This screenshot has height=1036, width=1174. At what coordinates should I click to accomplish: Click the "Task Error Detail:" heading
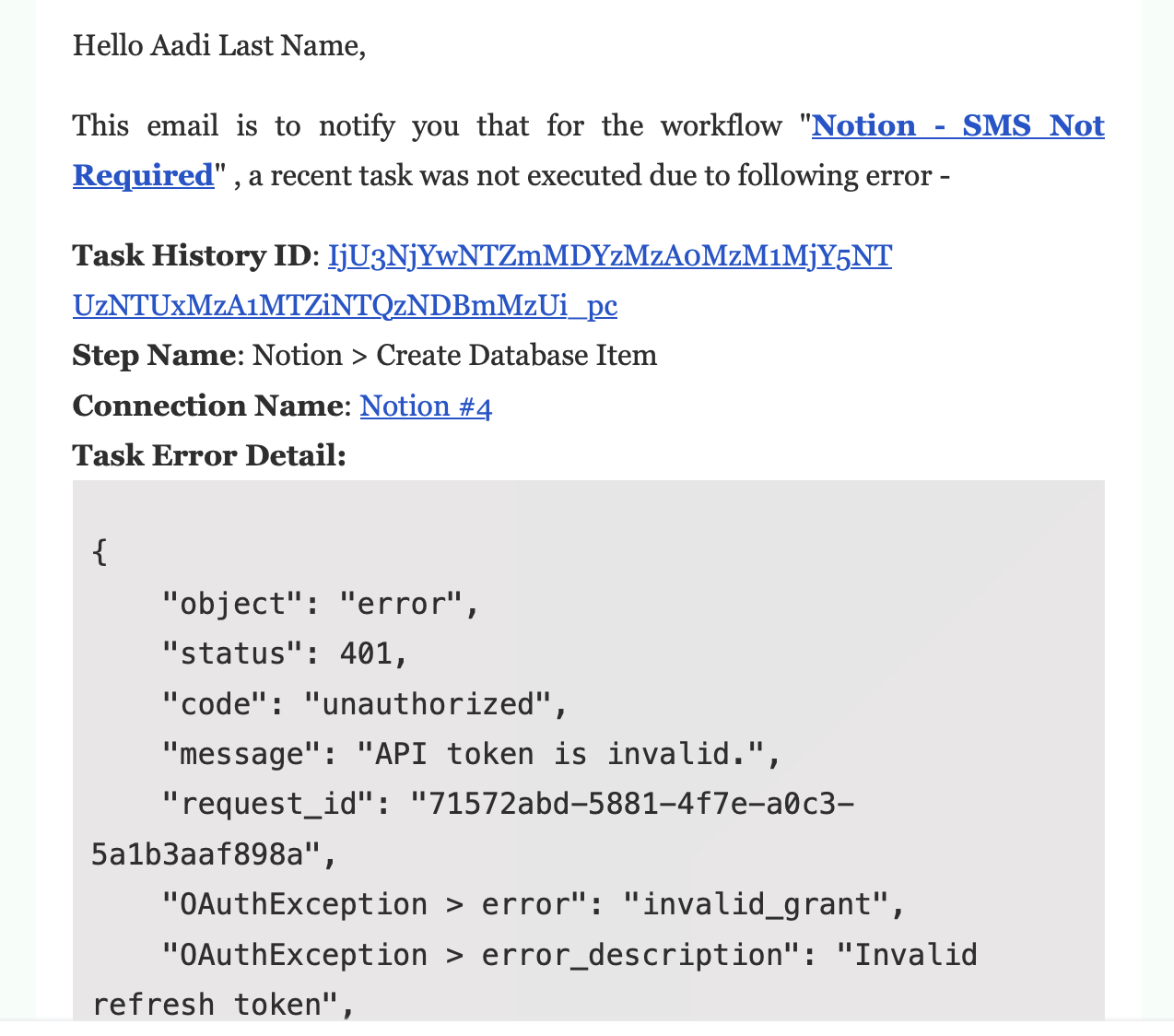[209, 455]
